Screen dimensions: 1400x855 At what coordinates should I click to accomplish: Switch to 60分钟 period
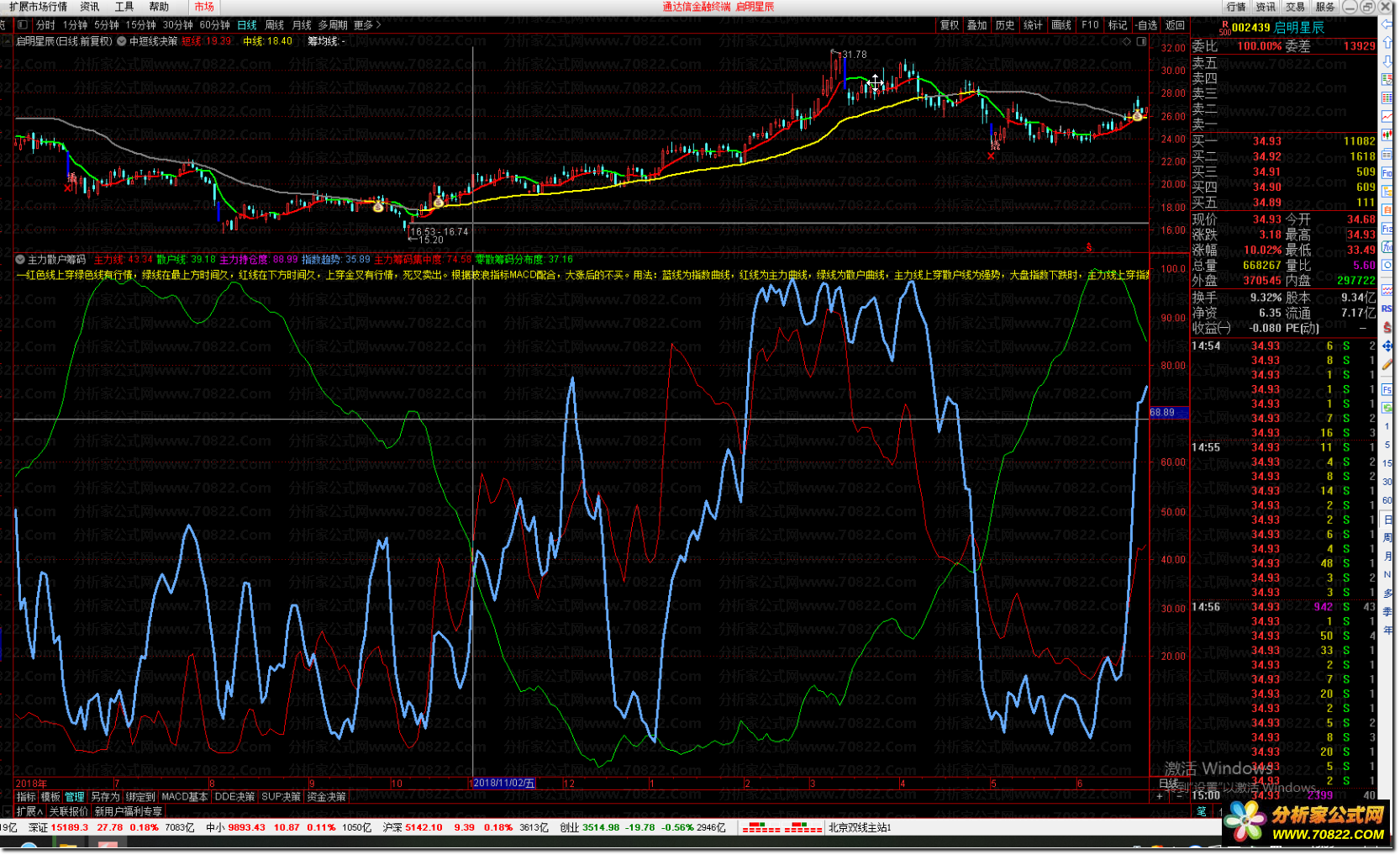pyautogui.click(x=215, y=25)
